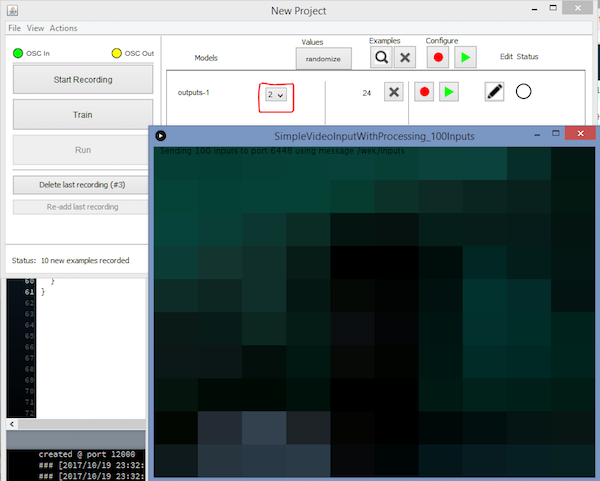Open the File menu
This screenshot has width=600, height=481.
tap(14, 28)
